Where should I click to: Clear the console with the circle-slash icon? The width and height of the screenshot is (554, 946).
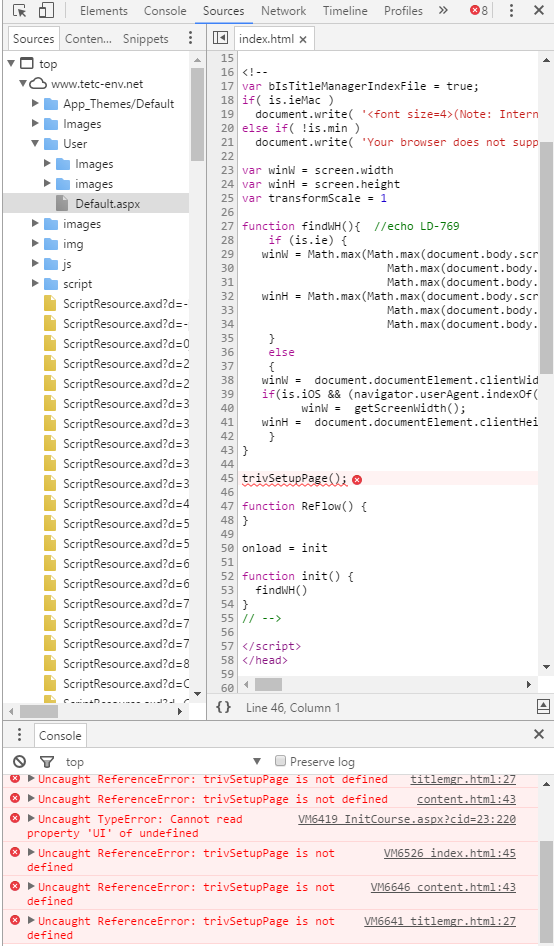click(x=20, y=761)
